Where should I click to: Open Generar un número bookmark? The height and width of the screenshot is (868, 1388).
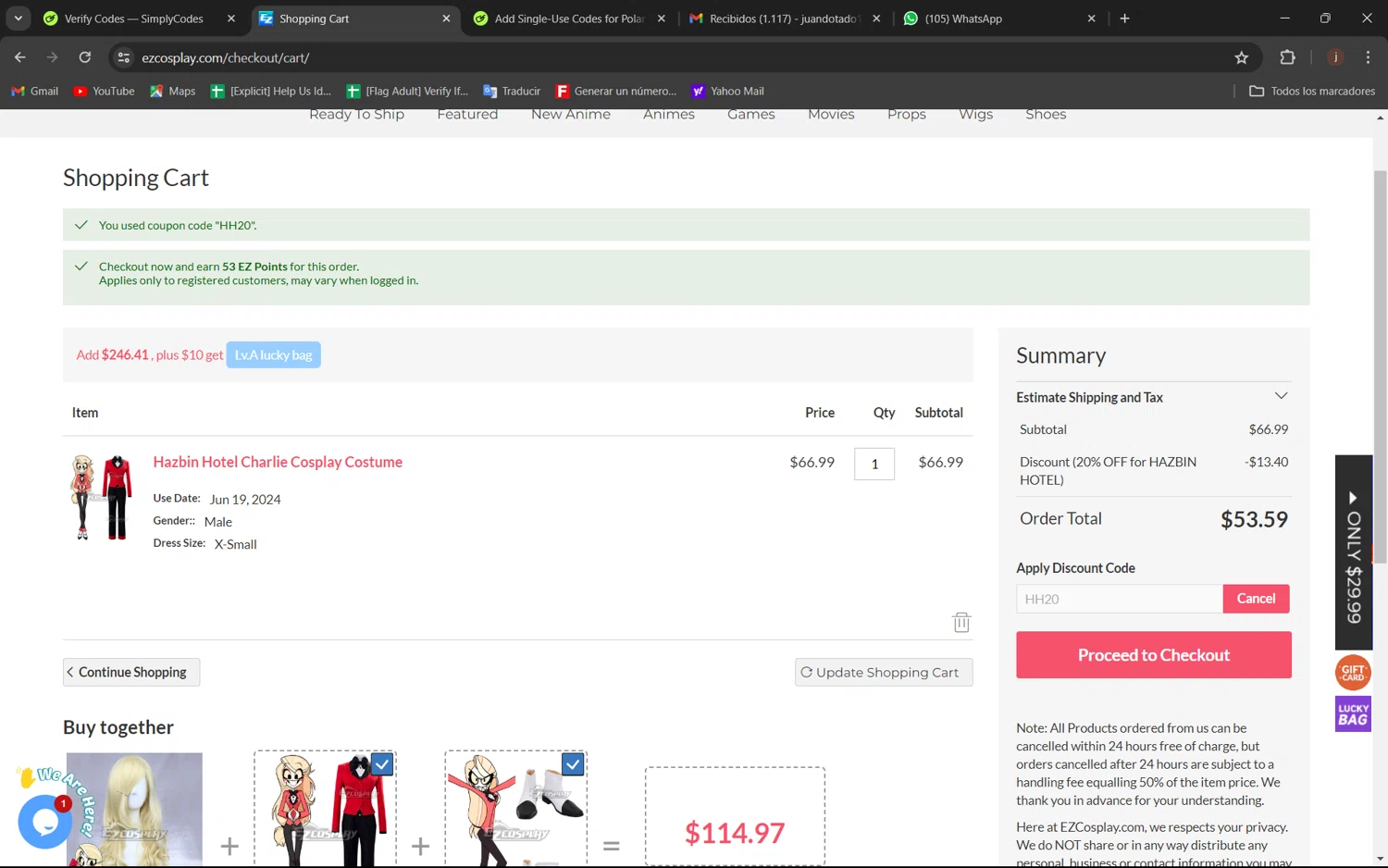click(615, 91)
